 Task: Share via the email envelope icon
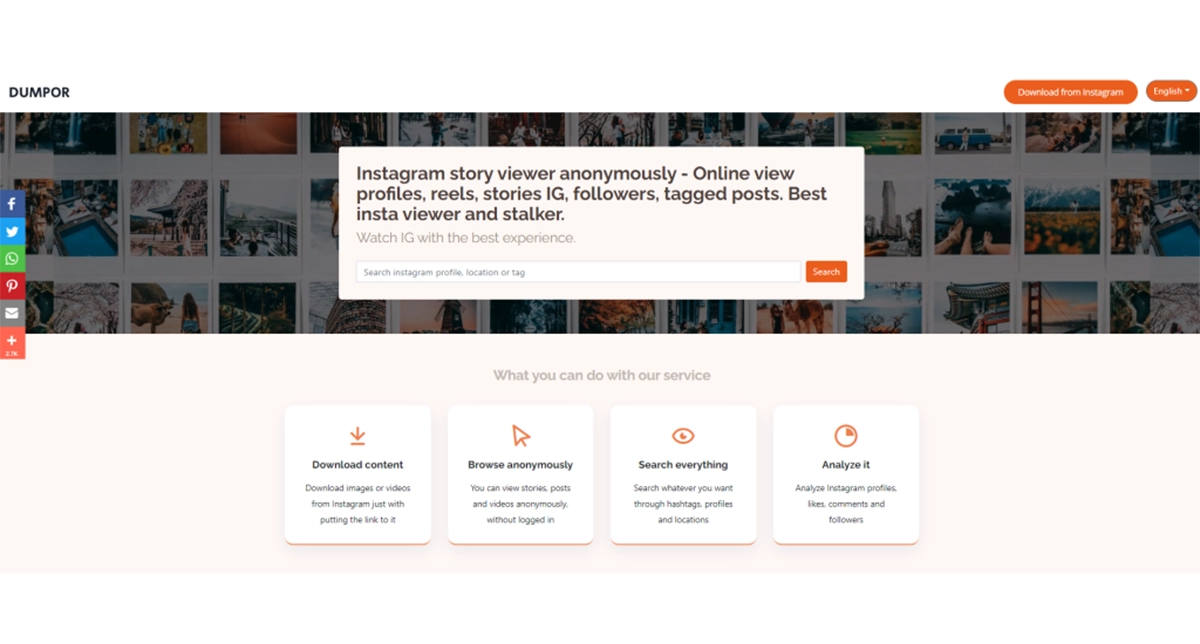(12, 313)
